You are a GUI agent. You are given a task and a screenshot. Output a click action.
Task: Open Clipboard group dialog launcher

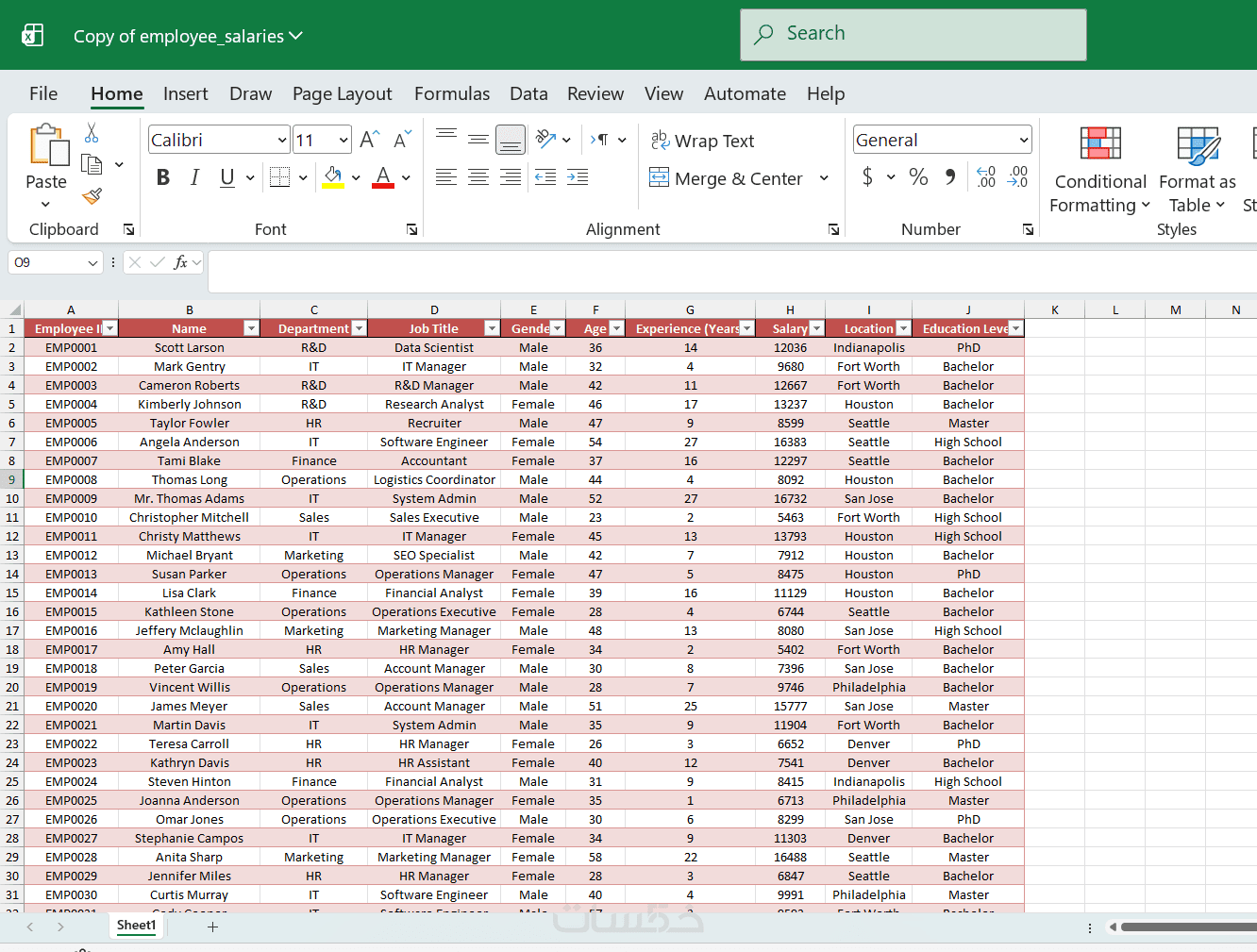(129, 229)
